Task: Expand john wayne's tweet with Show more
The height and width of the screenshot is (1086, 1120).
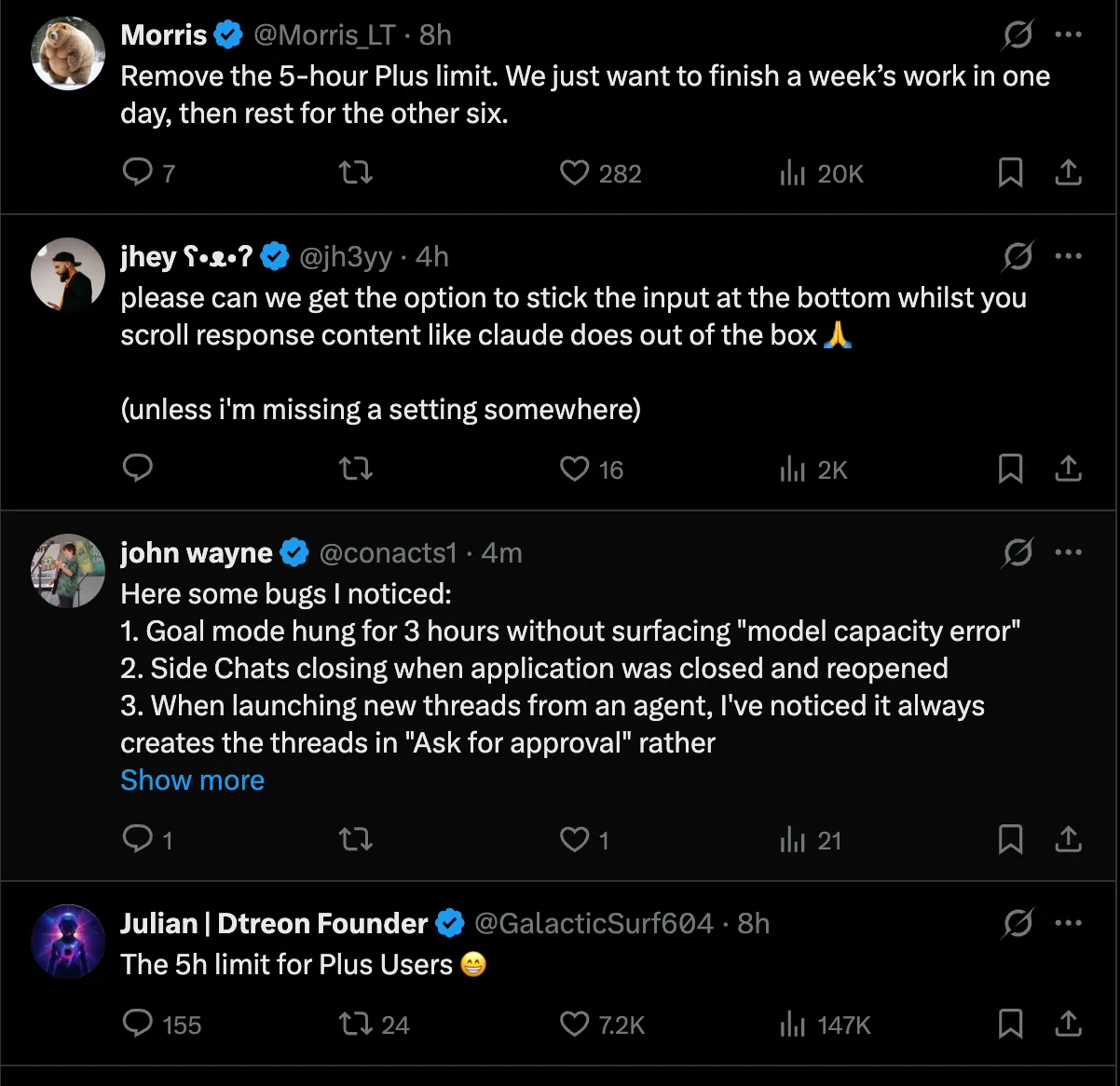Action: click(x=192, y=780)
